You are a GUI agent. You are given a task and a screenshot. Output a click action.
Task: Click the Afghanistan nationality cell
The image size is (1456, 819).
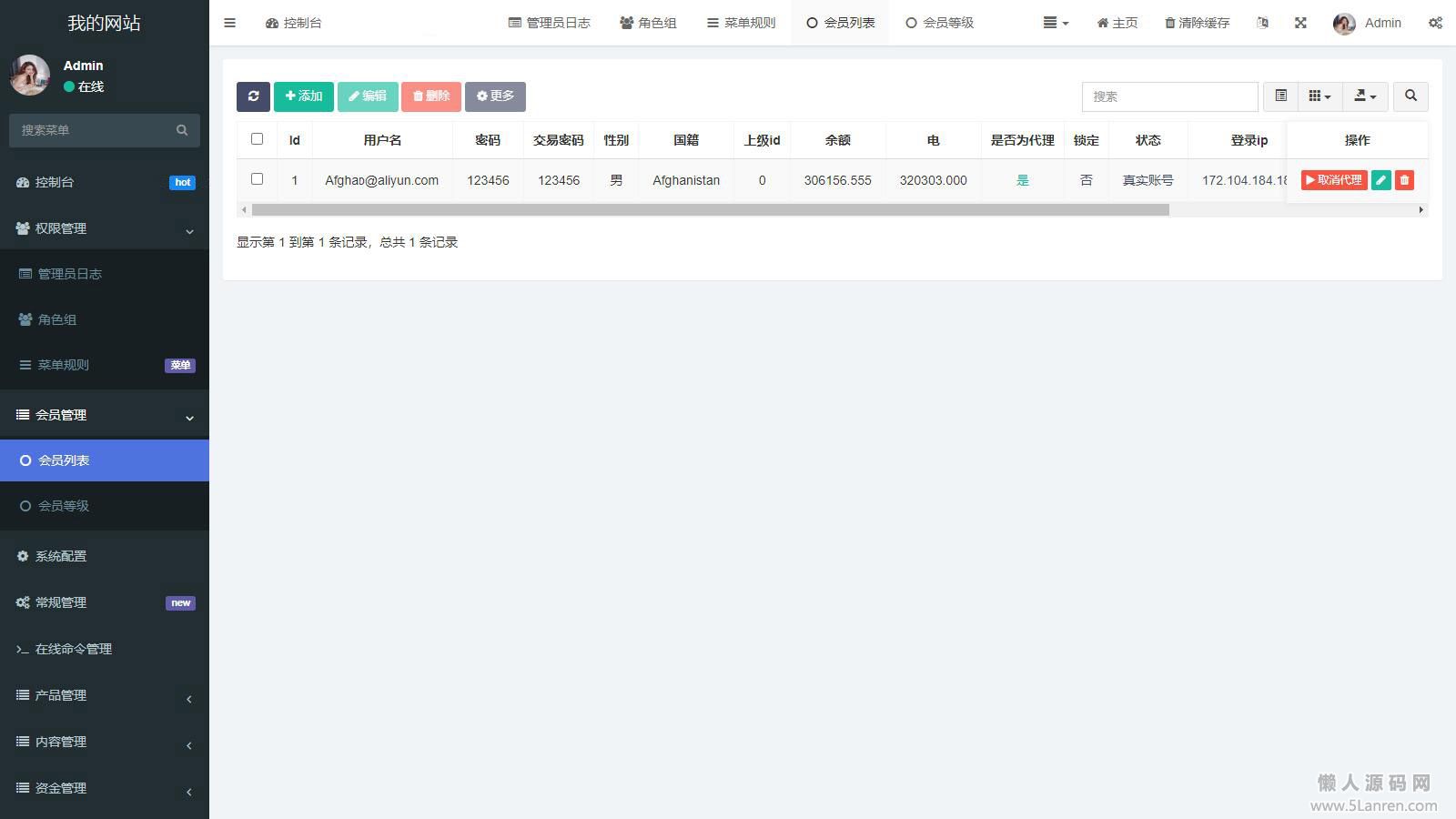686,180
